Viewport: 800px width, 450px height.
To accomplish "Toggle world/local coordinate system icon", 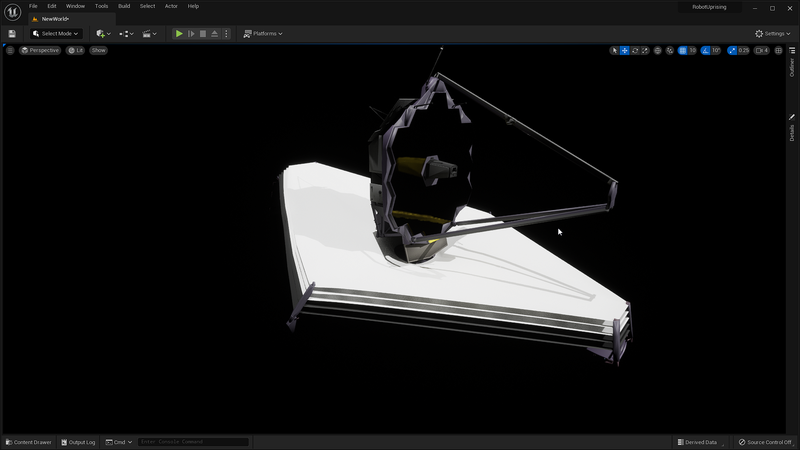I will click(658, 50).
